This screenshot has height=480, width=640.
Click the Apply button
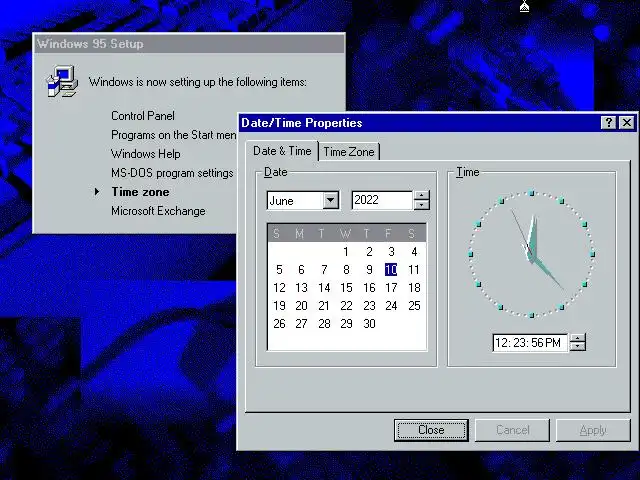click(x=593, y=430)
